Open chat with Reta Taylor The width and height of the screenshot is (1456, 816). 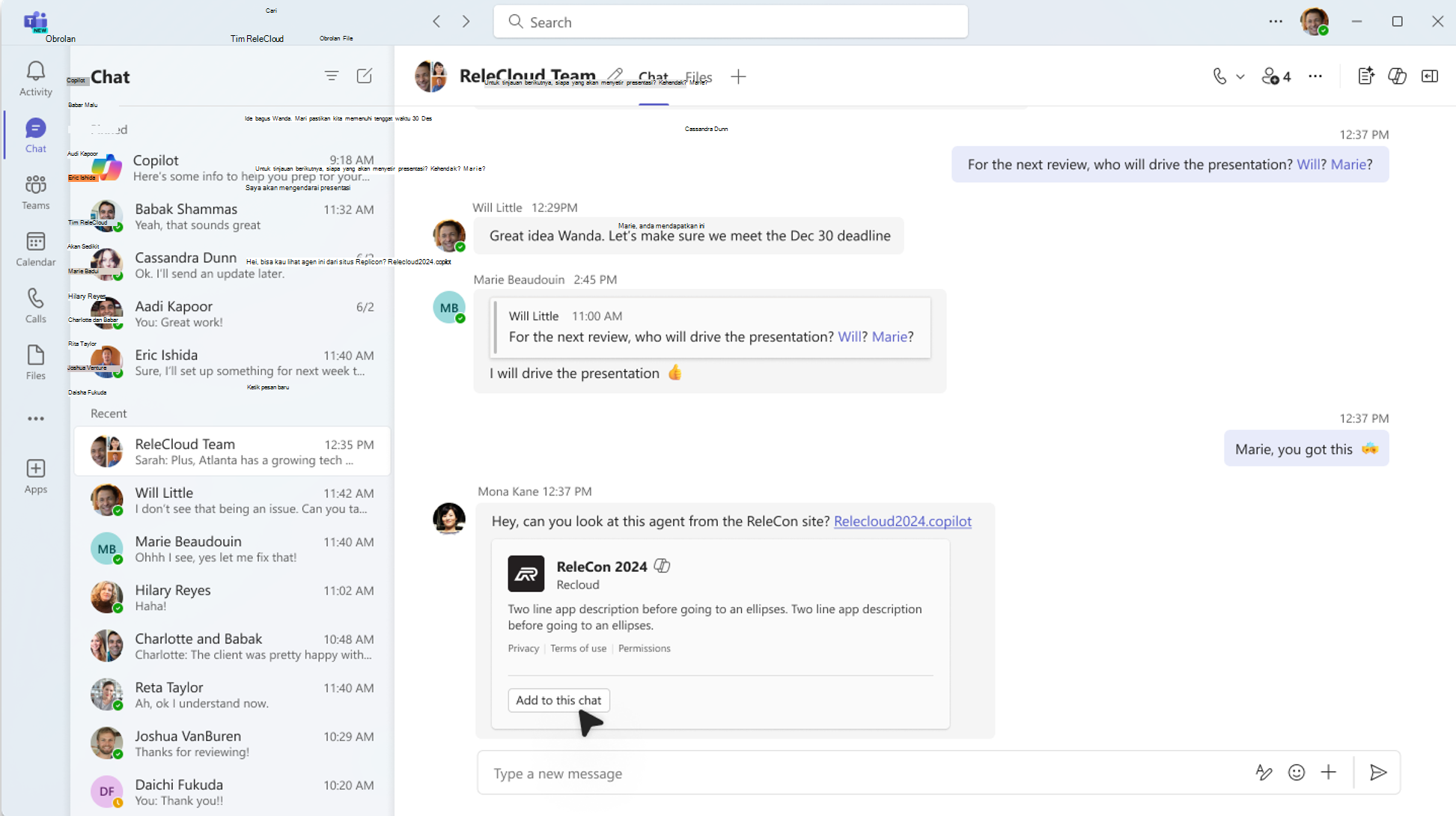tap(232, 695)
